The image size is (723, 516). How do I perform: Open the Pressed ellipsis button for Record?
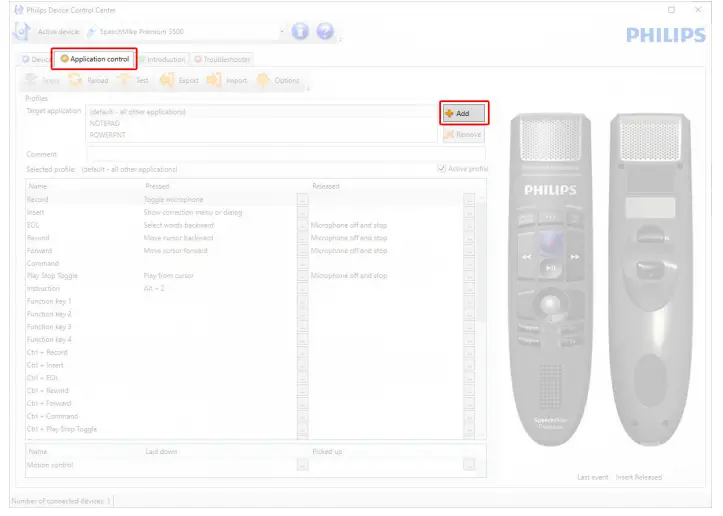tap(302, 200)
